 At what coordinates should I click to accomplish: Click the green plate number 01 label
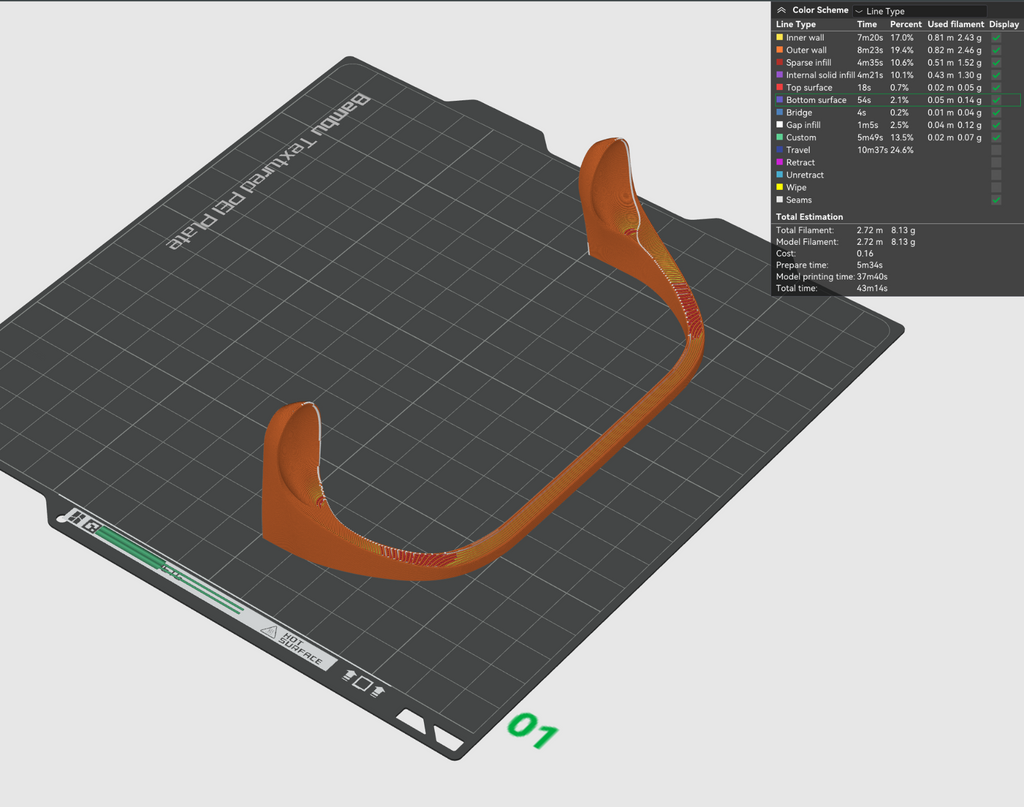[533, 730]
